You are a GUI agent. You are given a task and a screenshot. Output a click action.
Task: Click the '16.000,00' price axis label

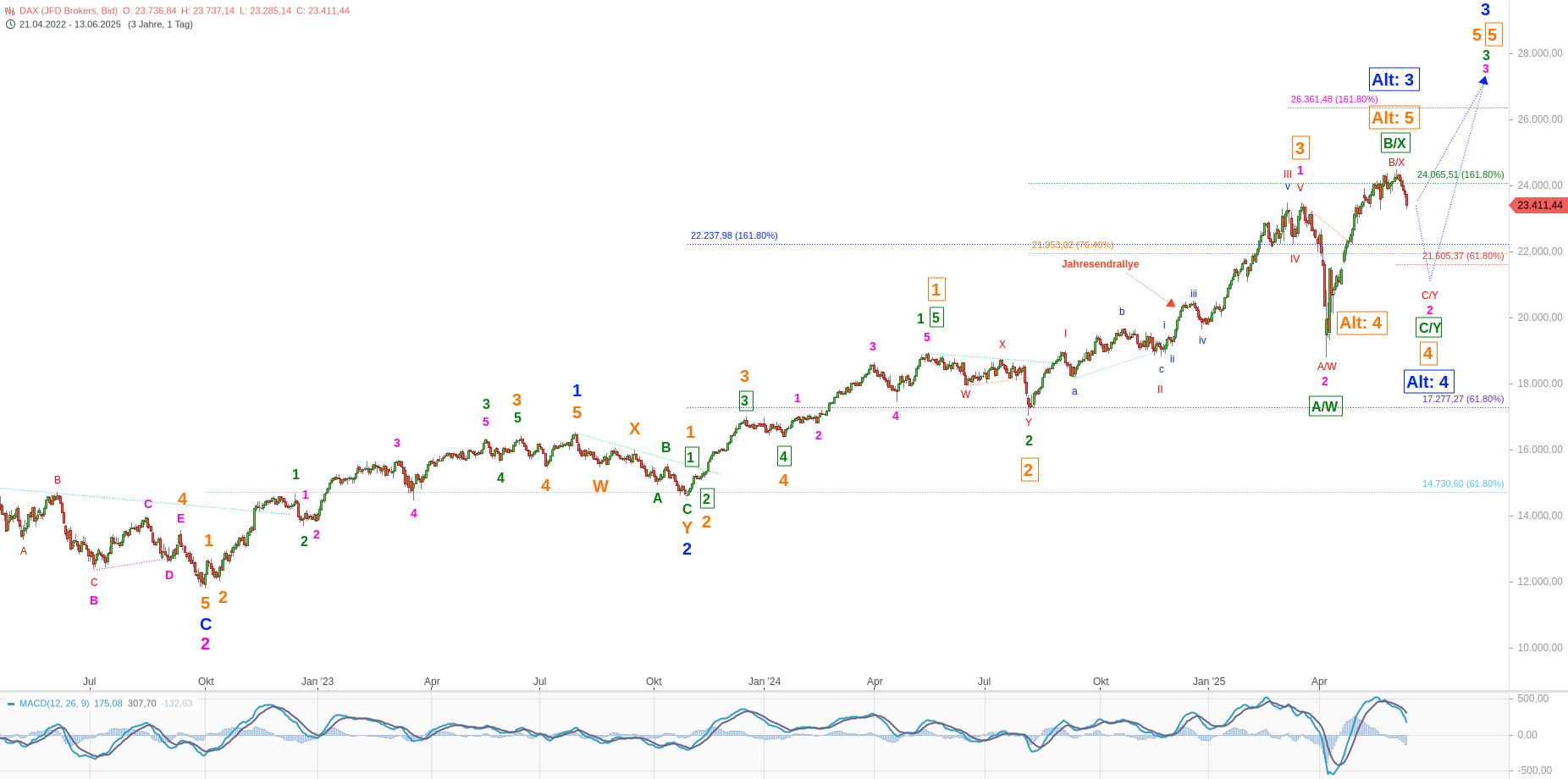[1540, 450]
